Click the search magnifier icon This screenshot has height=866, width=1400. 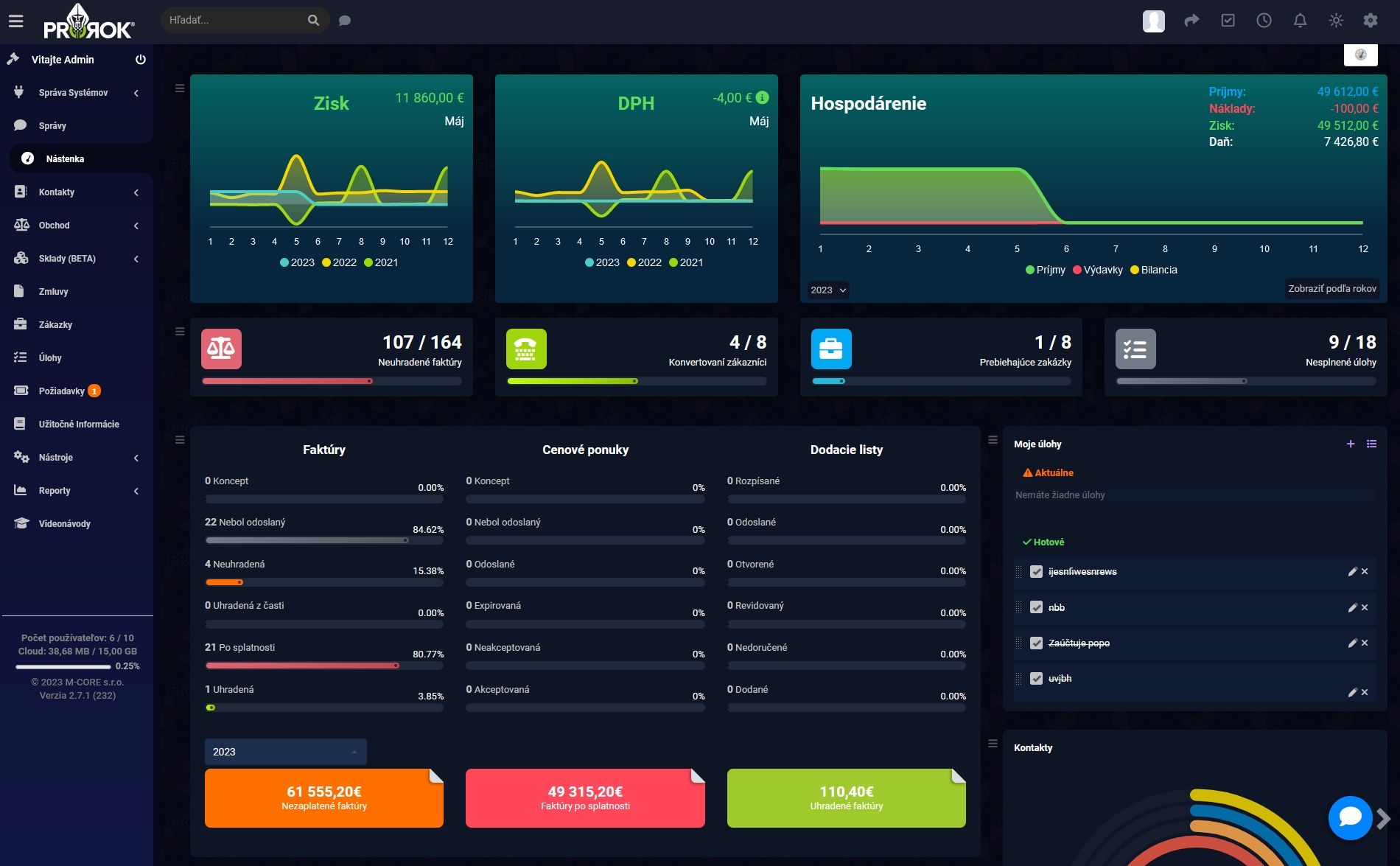point(313,21)
